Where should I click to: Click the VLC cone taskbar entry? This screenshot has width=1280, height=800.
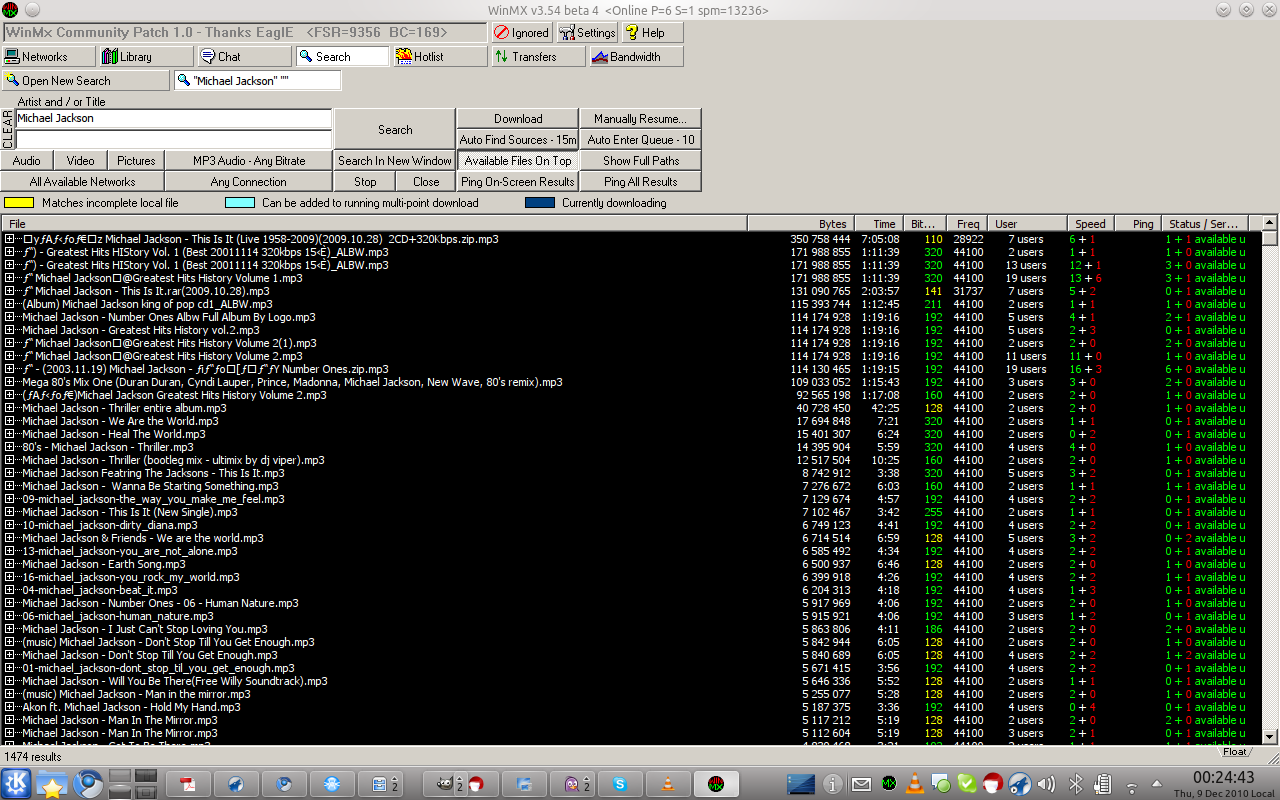click(x=667, y=784)
